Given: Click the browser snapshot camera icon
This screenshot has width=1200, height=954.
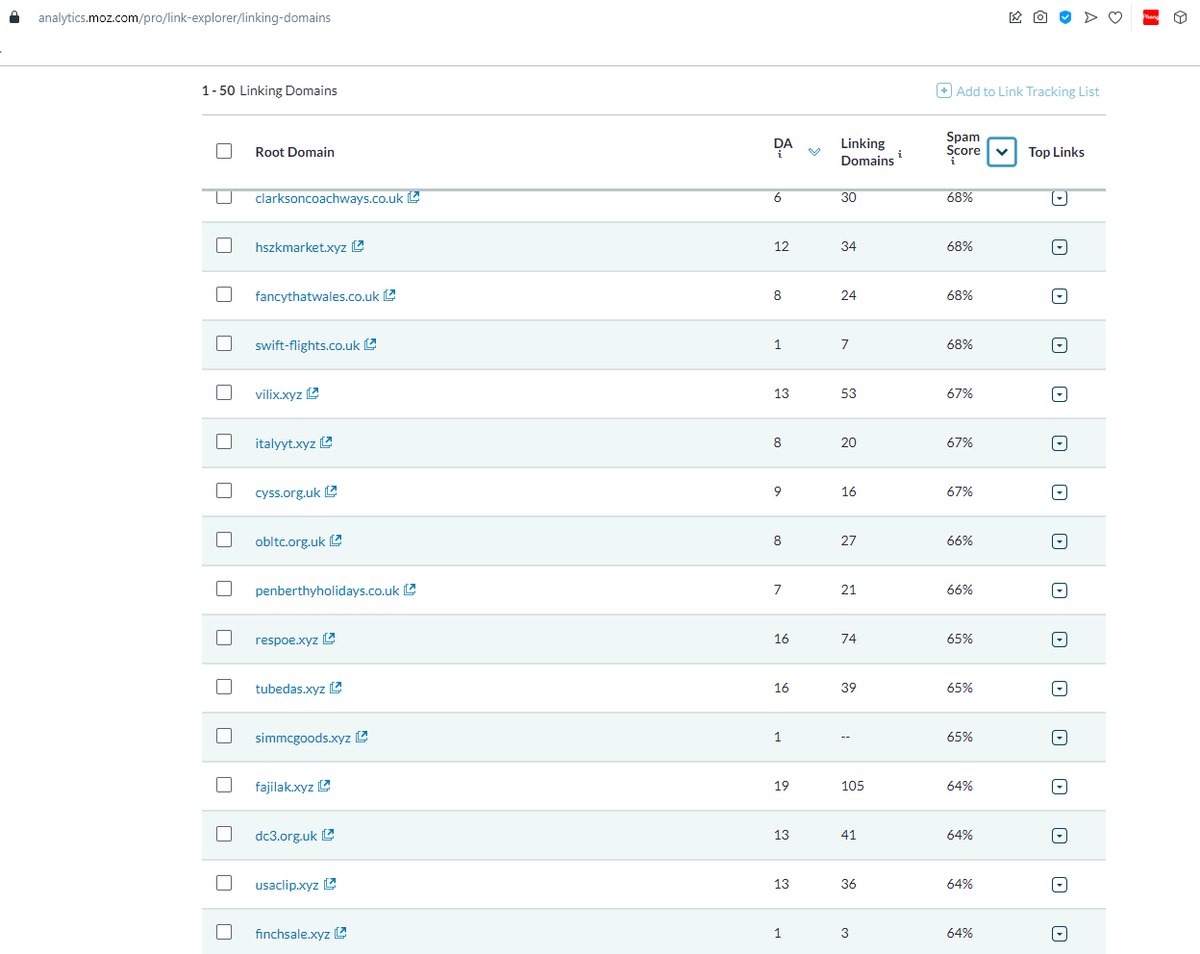Looking at the screenshot, I should [1040, 17].
